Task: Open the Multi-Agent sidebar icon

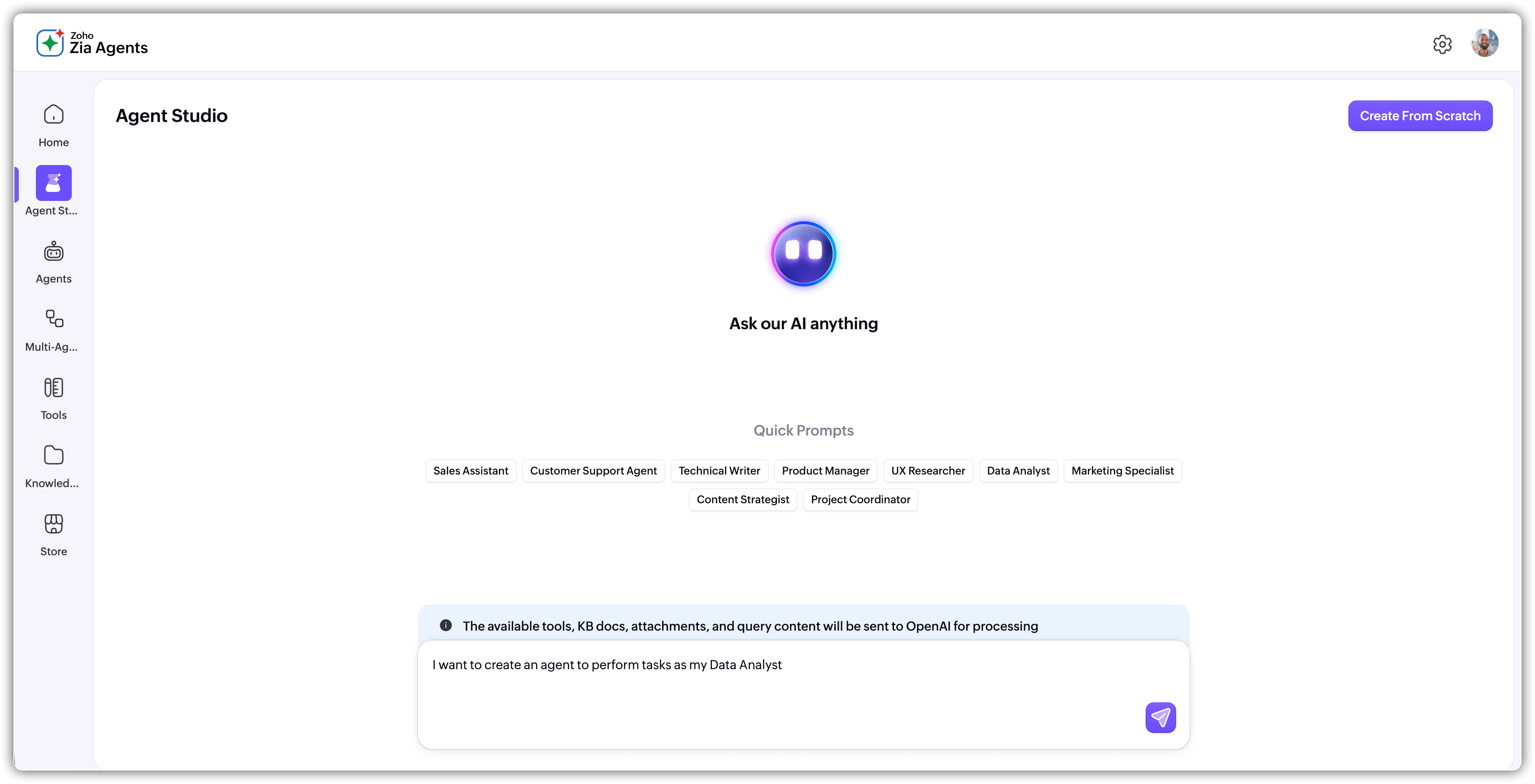Action: [54, 319]
